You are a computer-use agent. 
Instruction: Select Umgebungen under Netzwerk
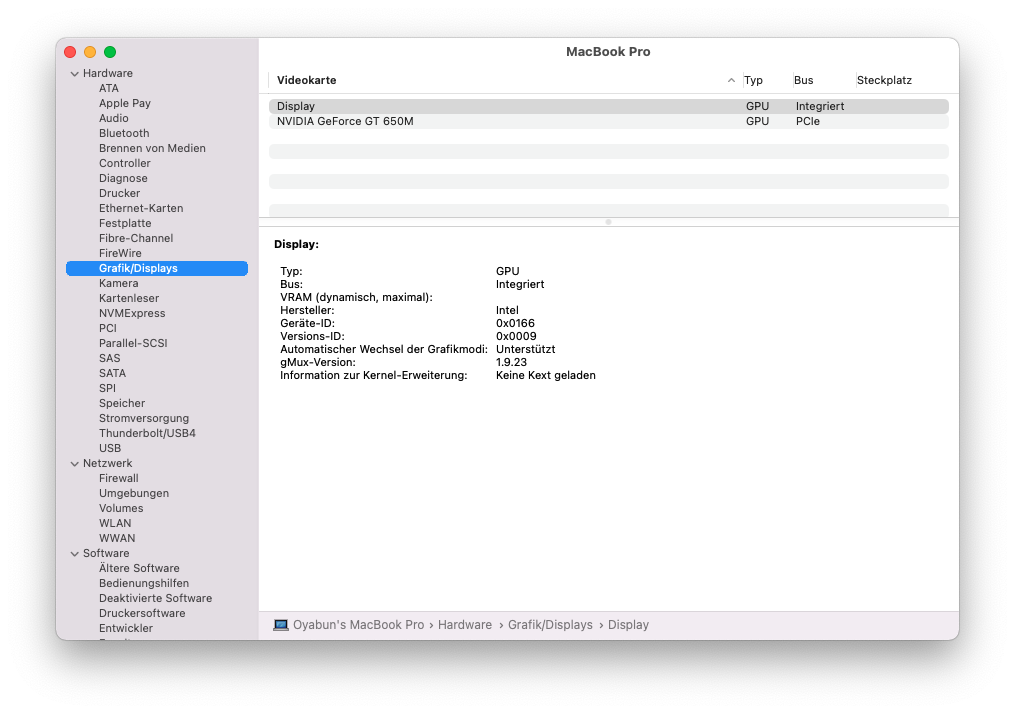pyautogui.click(x=133, y=493)
